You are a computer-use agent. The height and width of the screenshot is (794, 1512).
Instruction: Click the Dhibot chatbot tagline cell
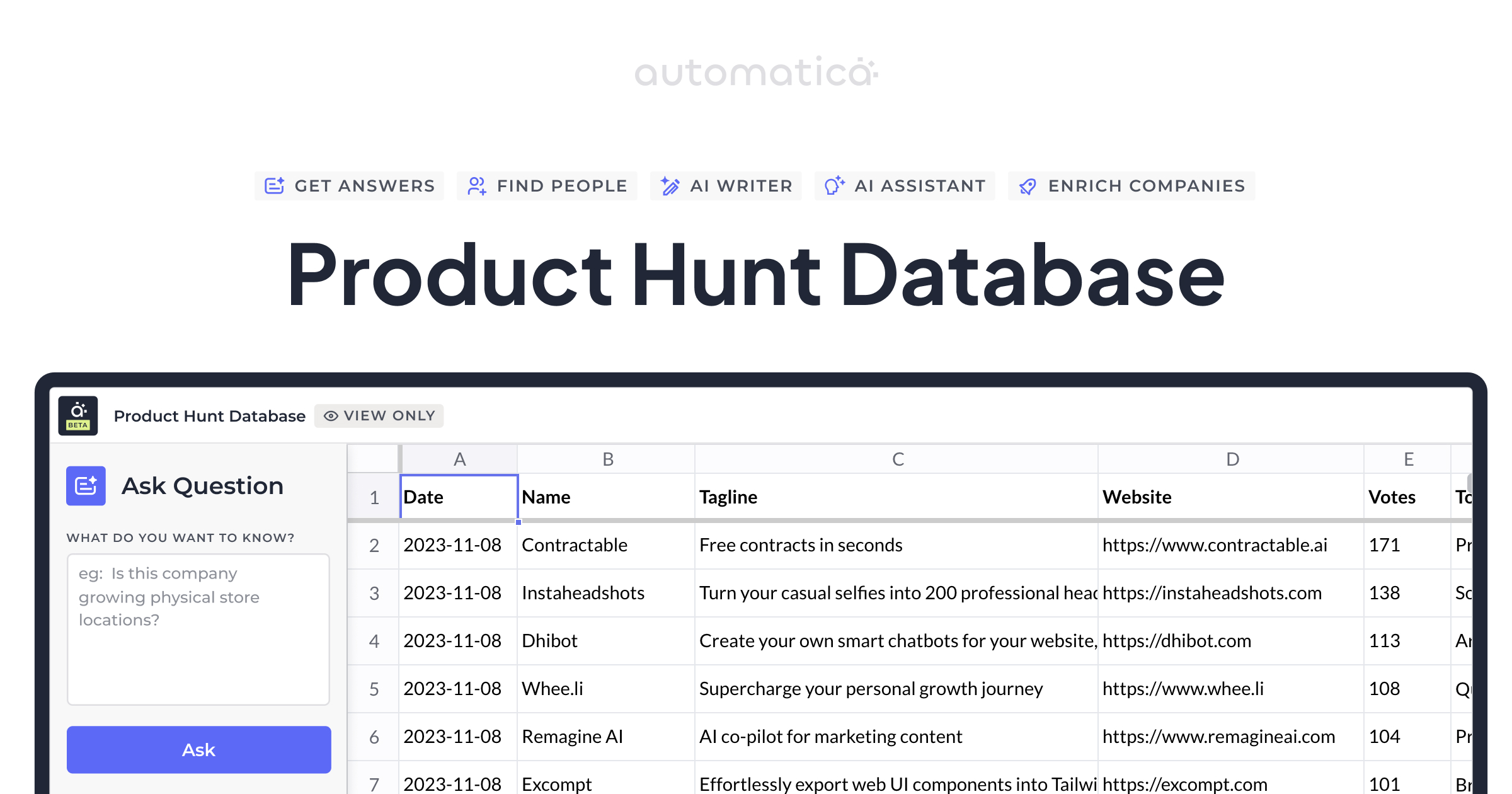[x=896, y=642]
